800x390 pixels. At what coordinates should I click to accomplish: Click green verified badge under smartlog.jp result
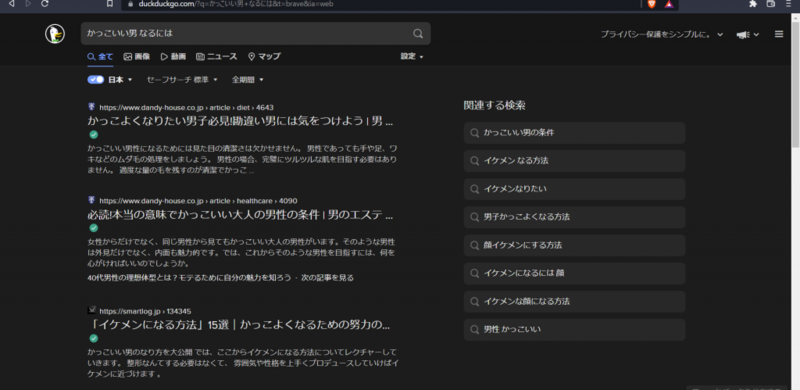point(93,338)
